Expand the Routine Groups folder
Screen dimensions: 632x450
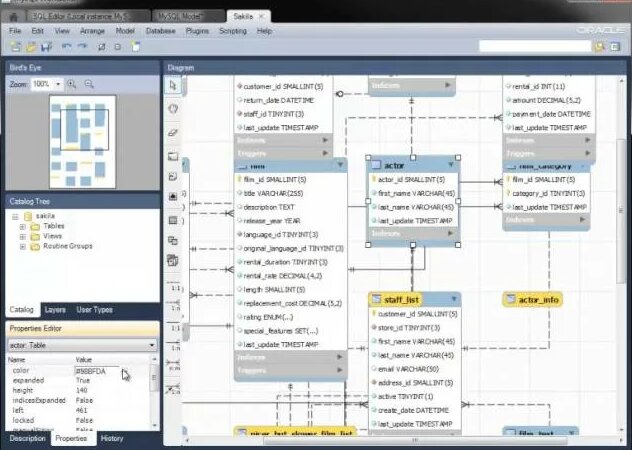[x=23, y=246]
